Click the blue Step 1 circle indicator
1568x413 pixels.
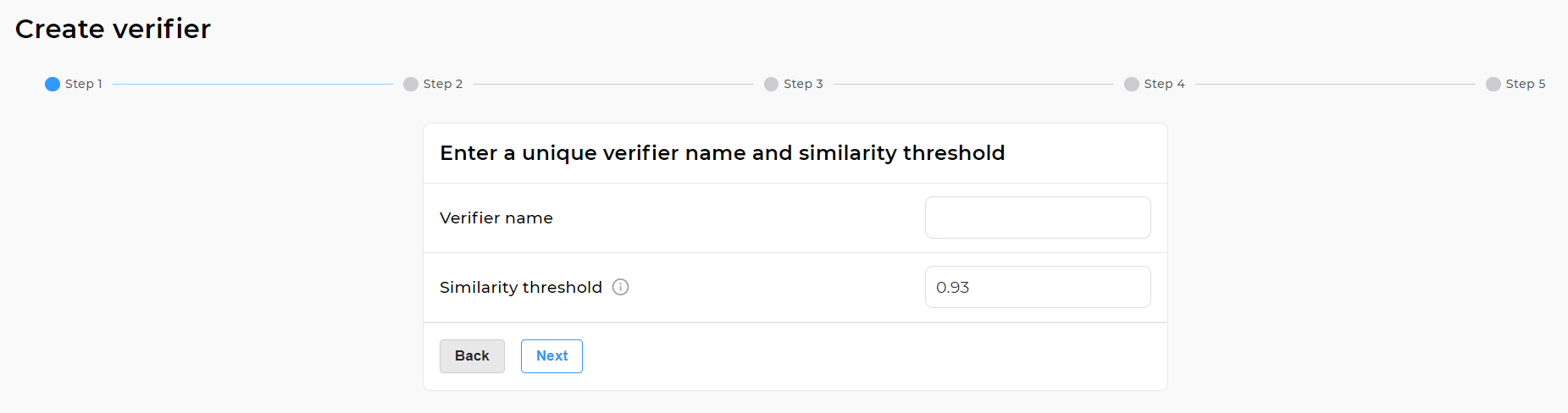(53, 84)
